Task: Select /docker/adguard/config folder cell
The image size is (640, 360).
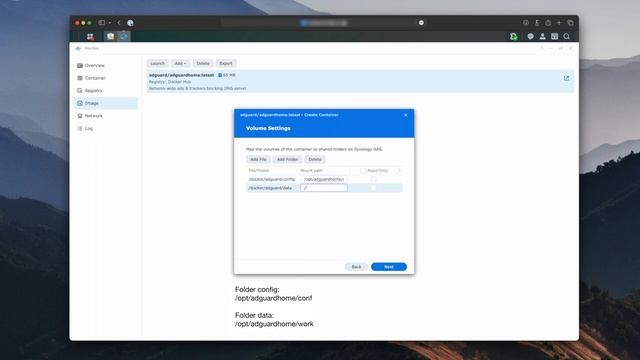Action: click(x=271, y=179)
